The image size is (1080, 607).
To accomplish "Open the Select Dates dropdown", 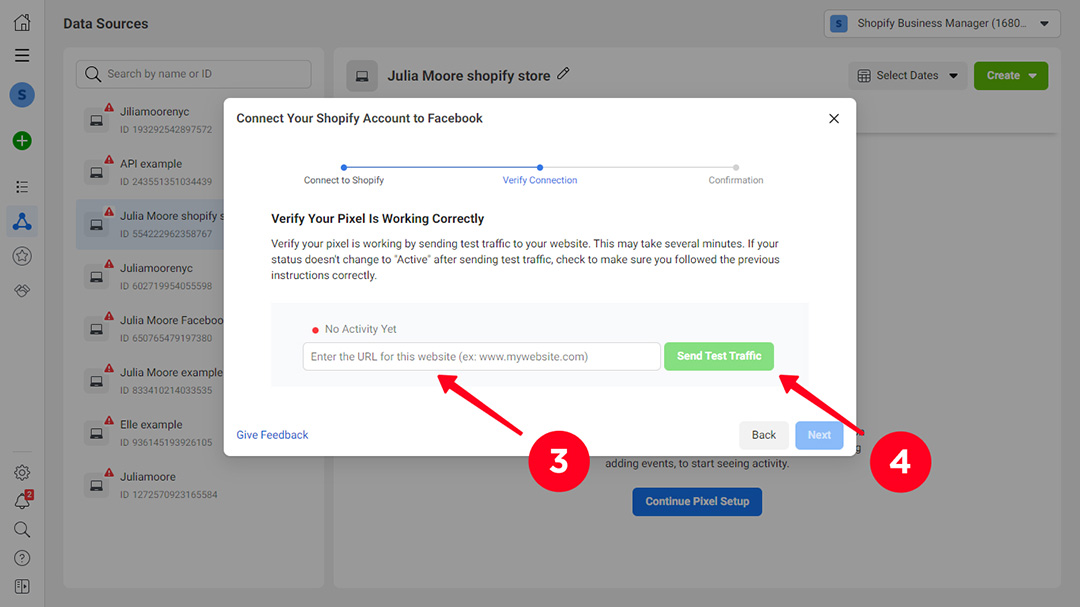I will point(907,76).
